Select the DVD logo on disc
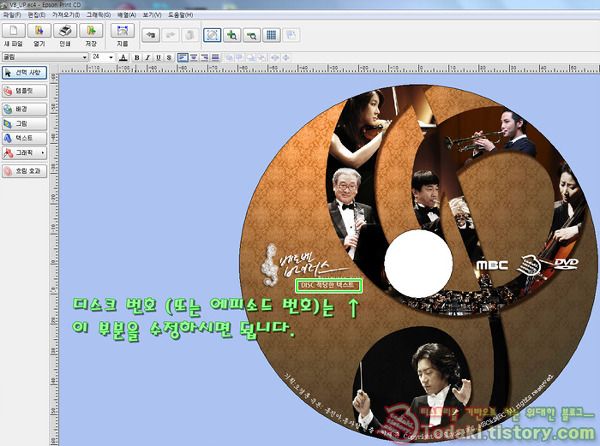Image resolution: width=600 pixels, height=446 pixels. pyautogui.click(x=566, y=264)
